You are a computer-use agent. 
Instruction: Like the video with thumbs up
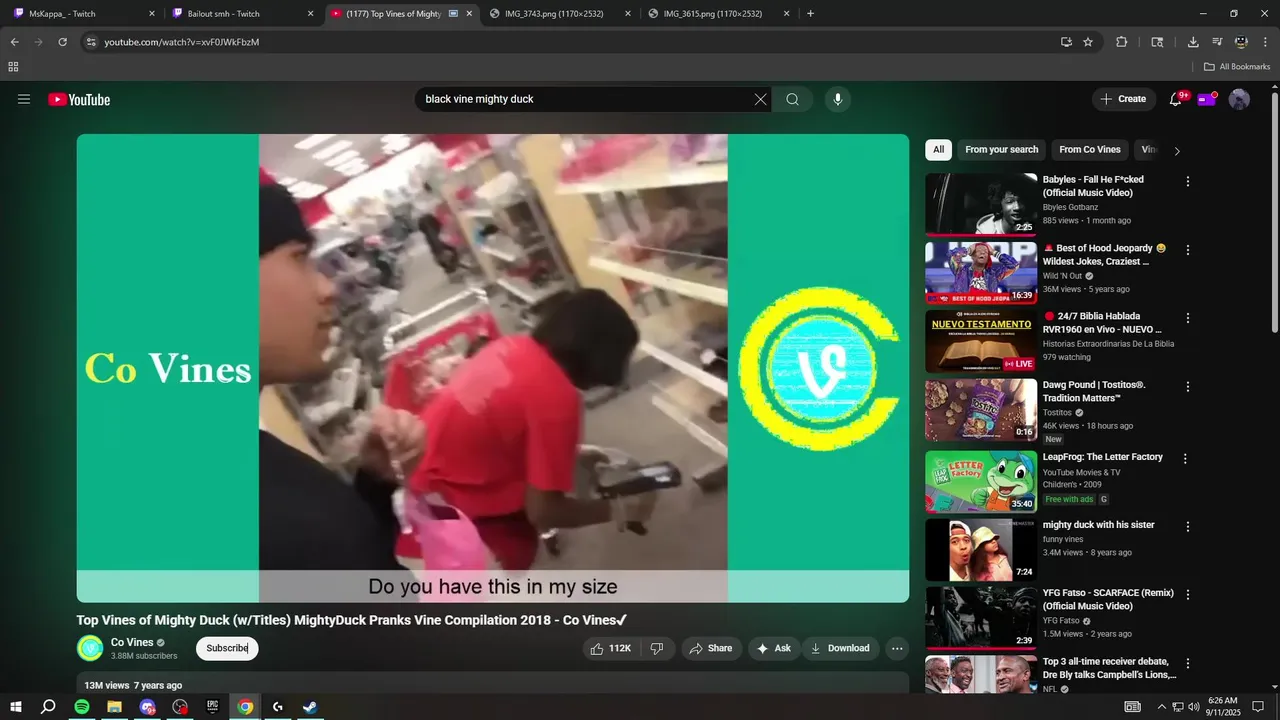(611, 648)
